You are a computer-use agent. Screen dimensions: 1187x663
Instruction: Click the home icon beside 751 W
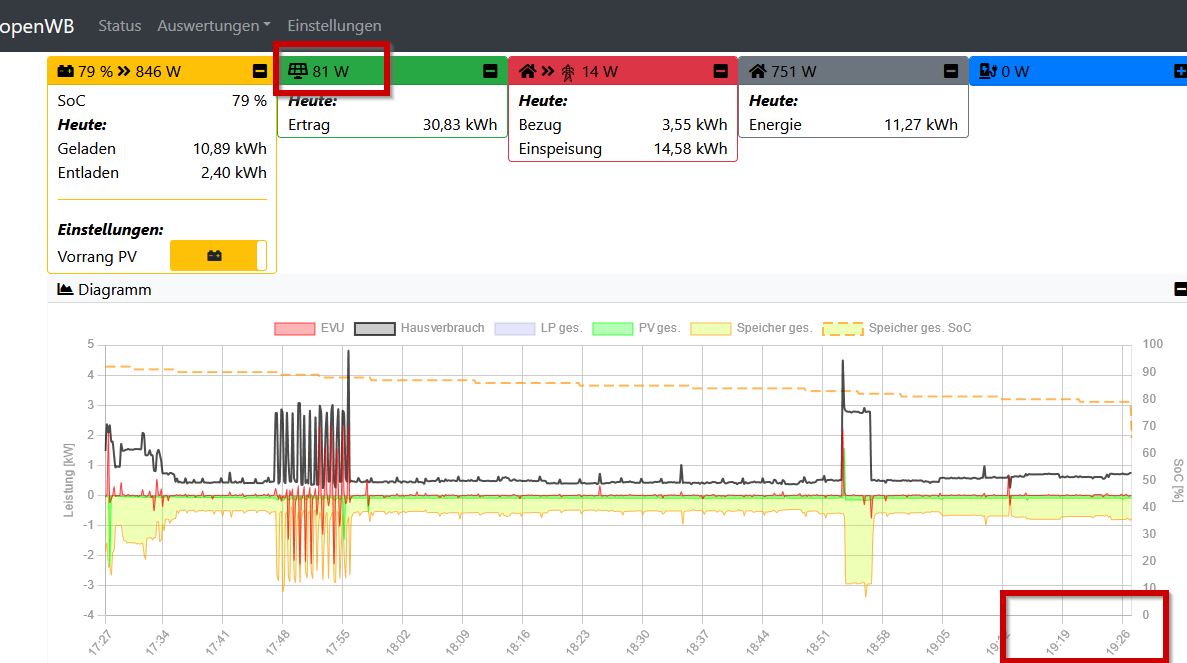[x=757, y=71]
